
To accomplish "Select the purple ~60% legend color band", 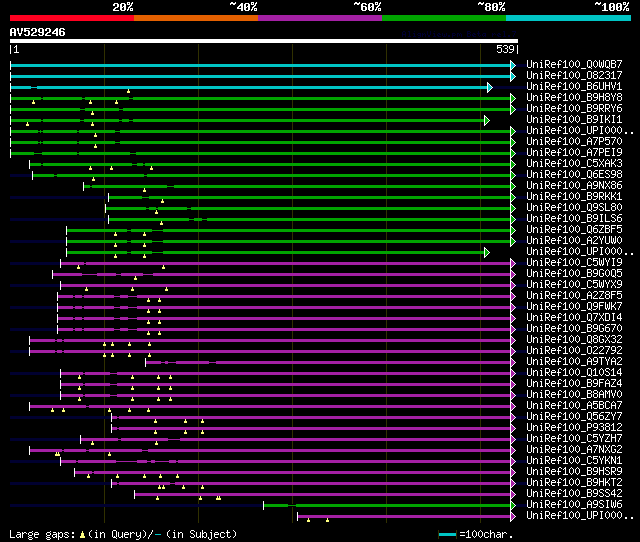I will coord(319,17).
